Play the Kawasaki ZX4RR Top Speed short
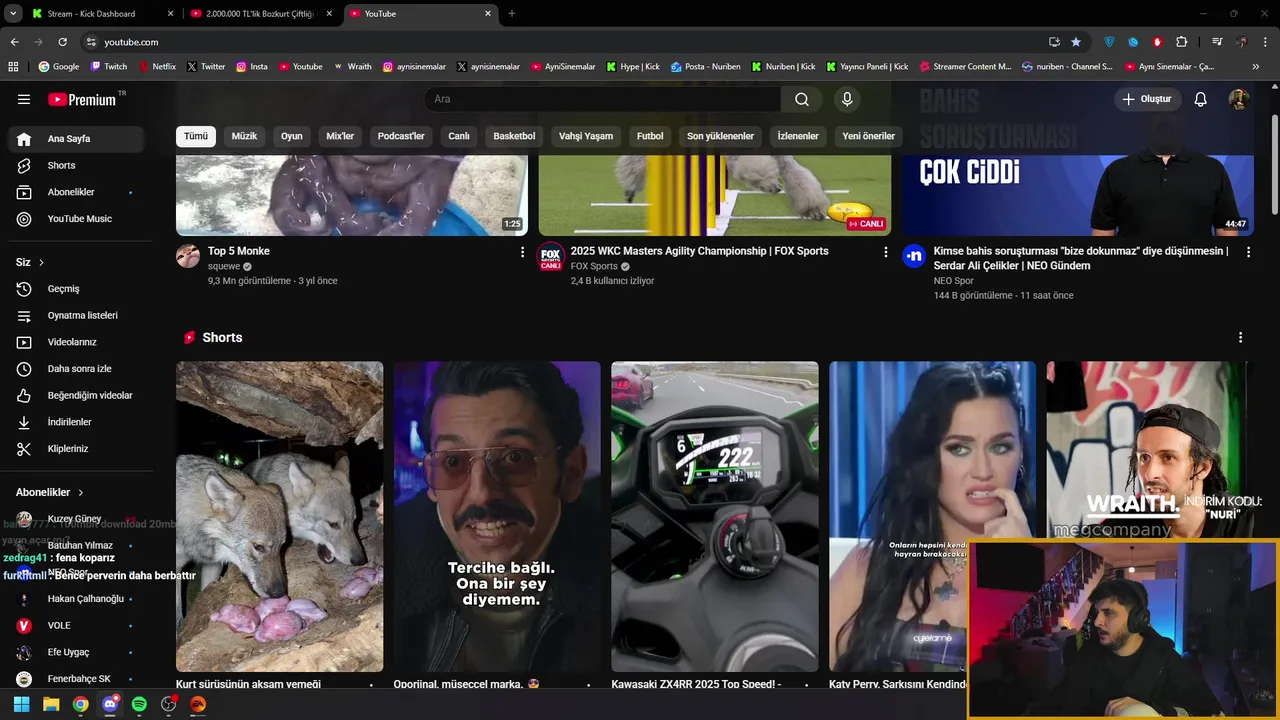Image resolution: width=1280 pixels, height=720 pixels. click(714, 516)
